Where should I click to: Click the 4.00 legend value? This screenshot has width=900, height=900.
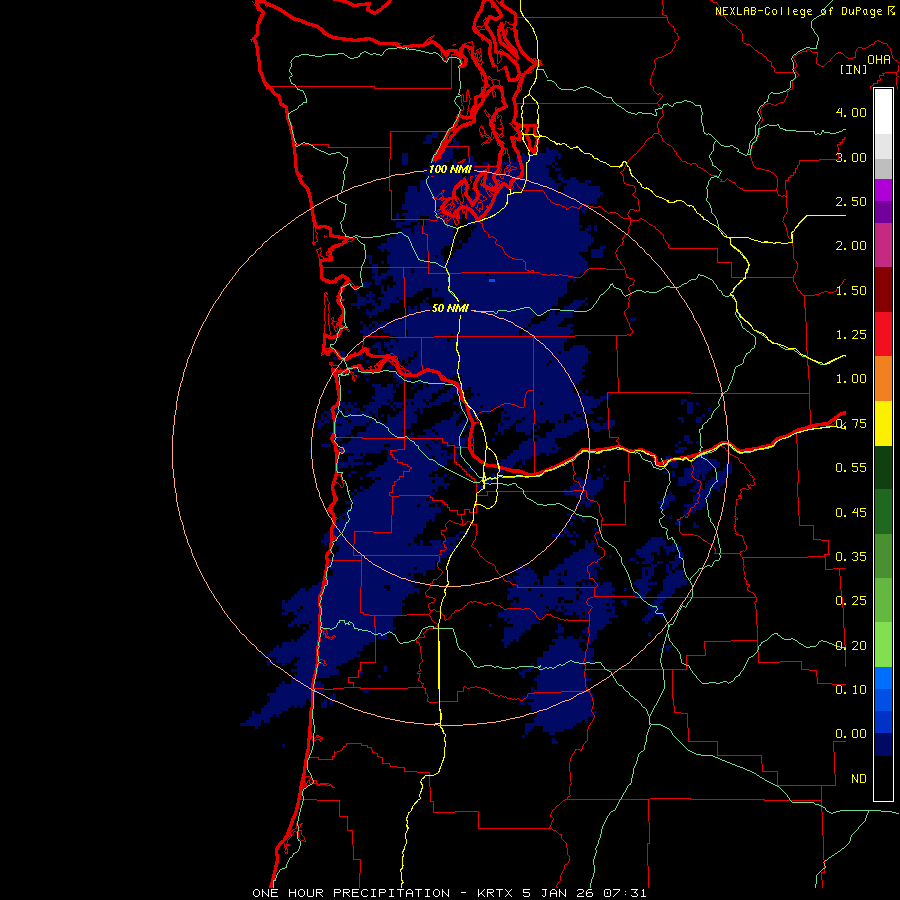(x=851, y=112)
